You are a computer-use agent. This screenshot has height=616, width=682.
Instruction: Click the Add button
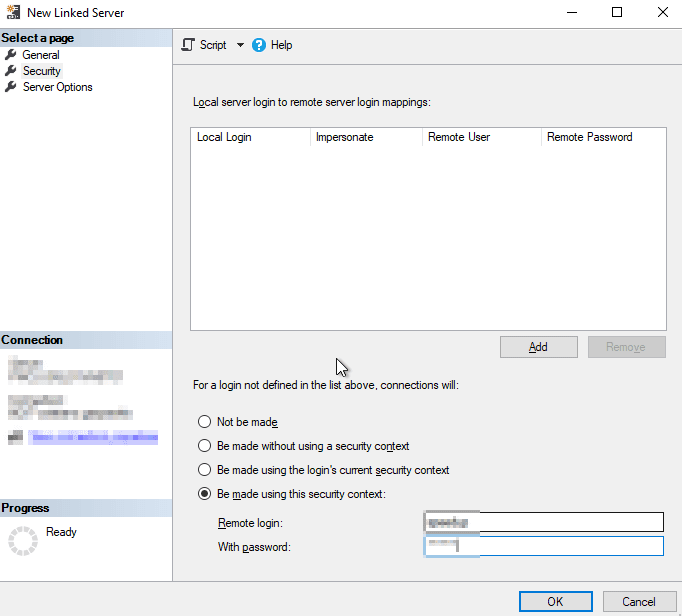point(538,347)
